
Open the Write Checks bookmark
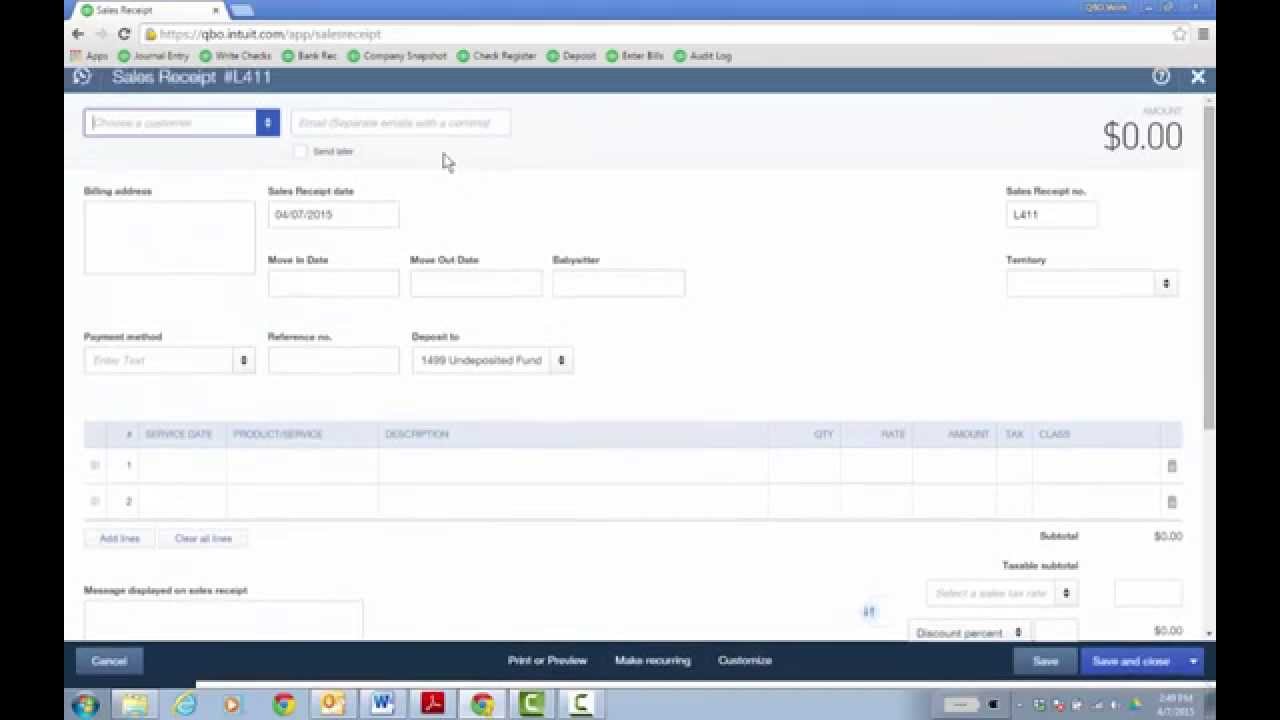[235, 56]
